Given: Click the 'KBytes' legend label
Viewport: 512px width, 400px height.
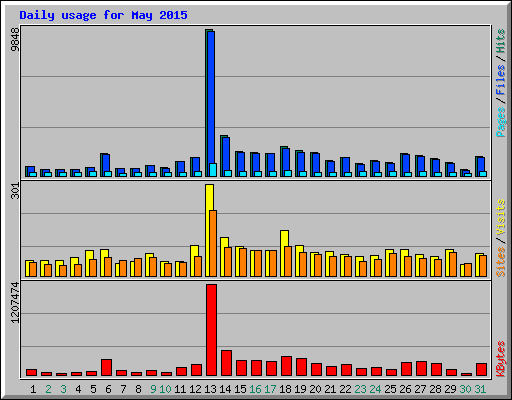Looking at the screenshot, I should coord(500,359).
